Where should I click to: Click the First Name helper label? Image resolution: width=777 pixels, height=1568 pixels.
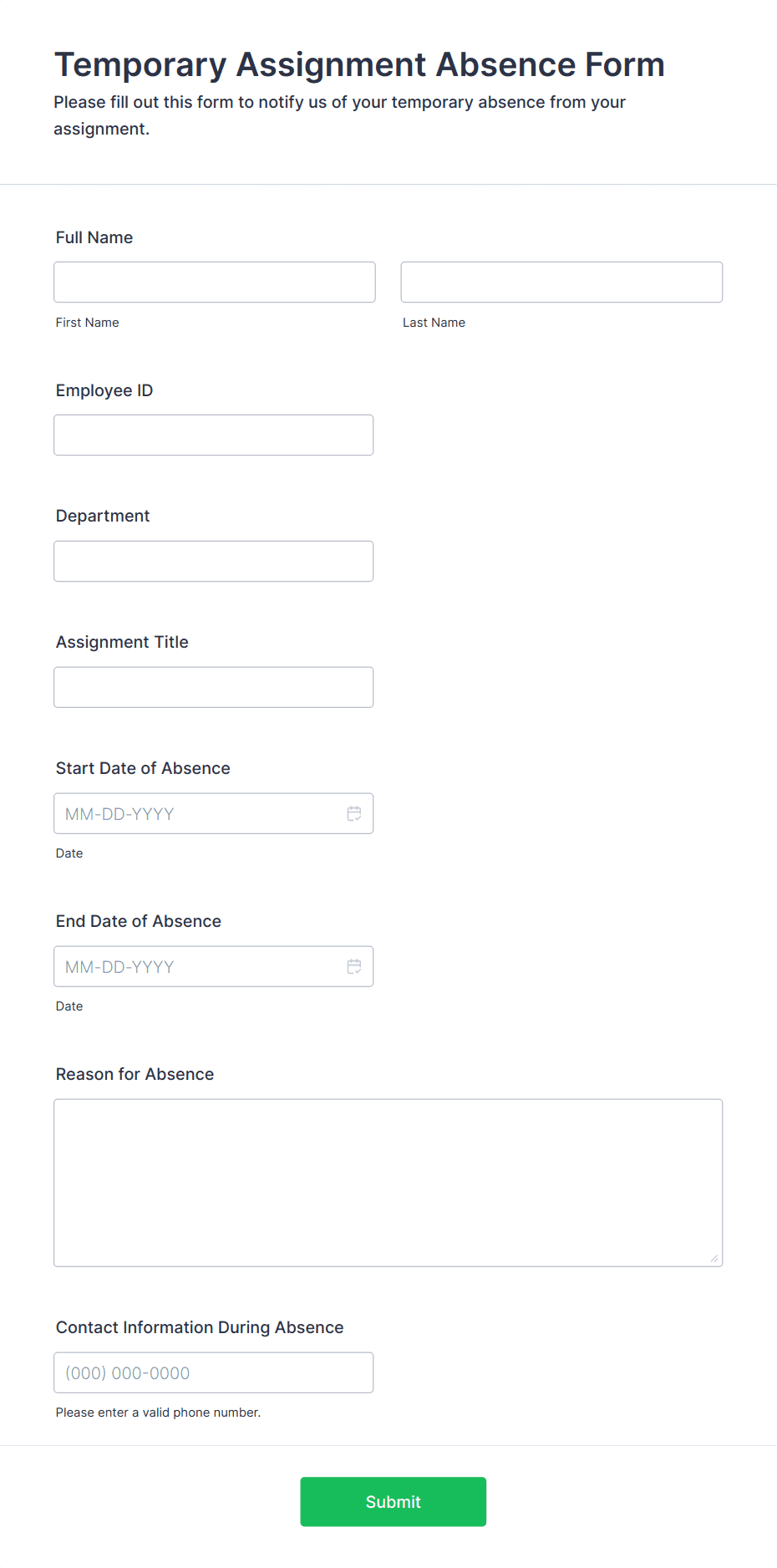tap(87, 322)
